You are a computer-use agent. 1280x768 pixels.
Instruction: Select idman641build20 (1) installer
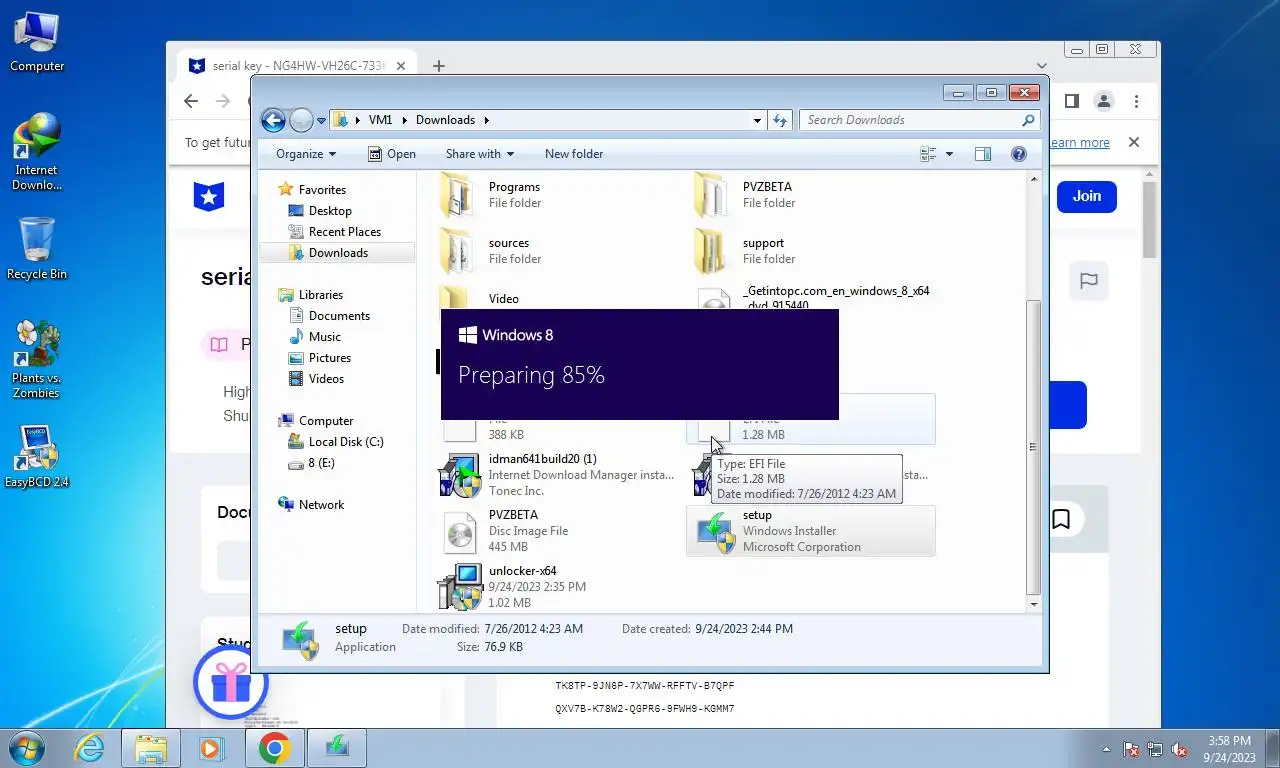[x=556, y=475]
